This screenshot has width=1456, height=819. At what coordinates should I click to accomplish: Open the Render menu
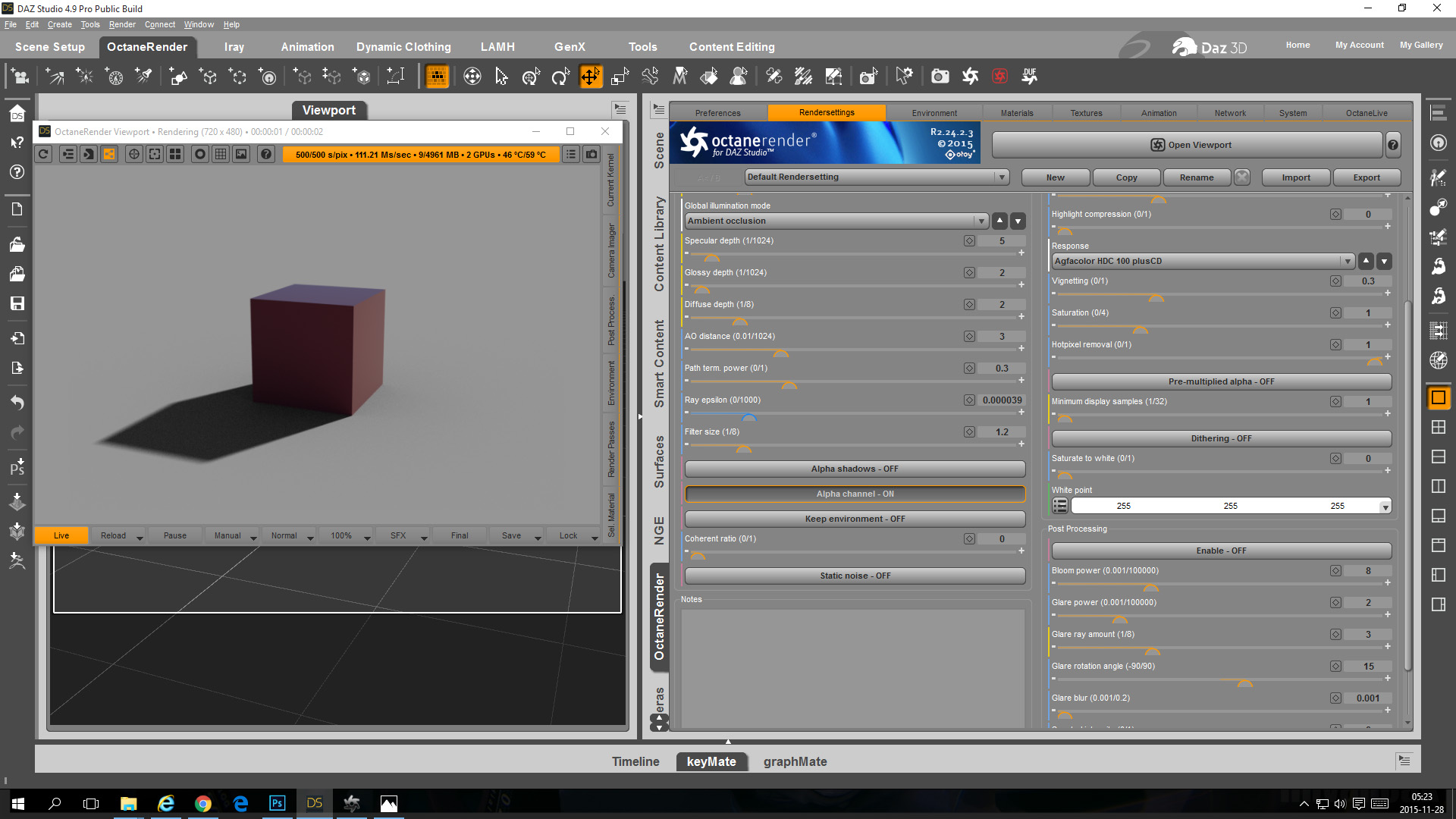pos(122,24)
